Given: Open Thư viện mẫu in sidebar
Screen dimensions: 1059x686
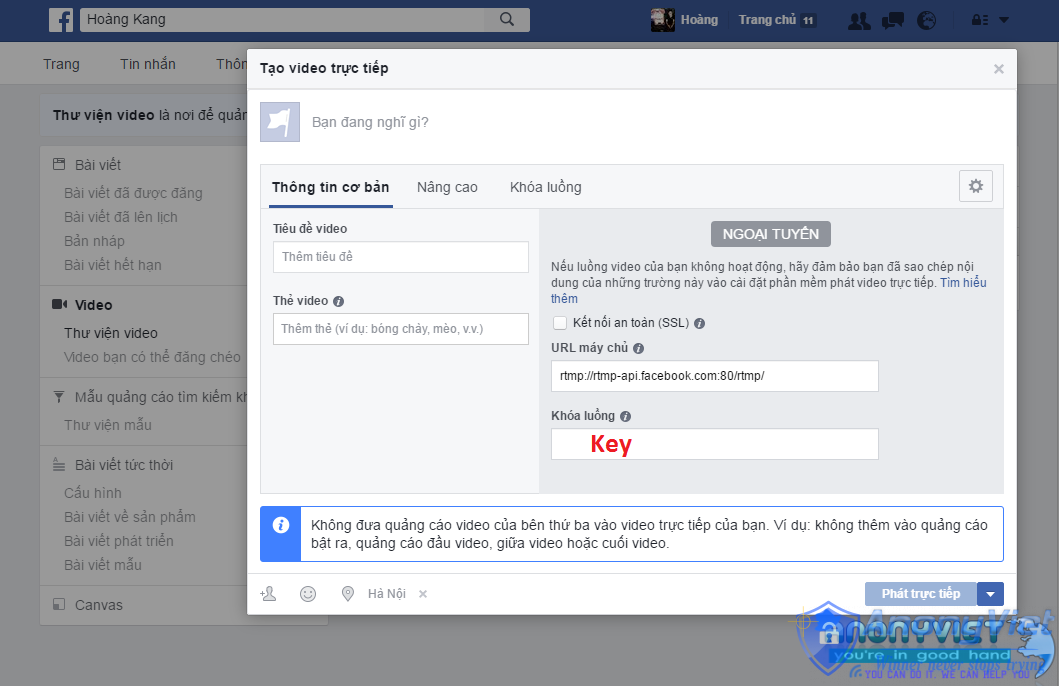Looking at the screenshot, I should 108,425.
